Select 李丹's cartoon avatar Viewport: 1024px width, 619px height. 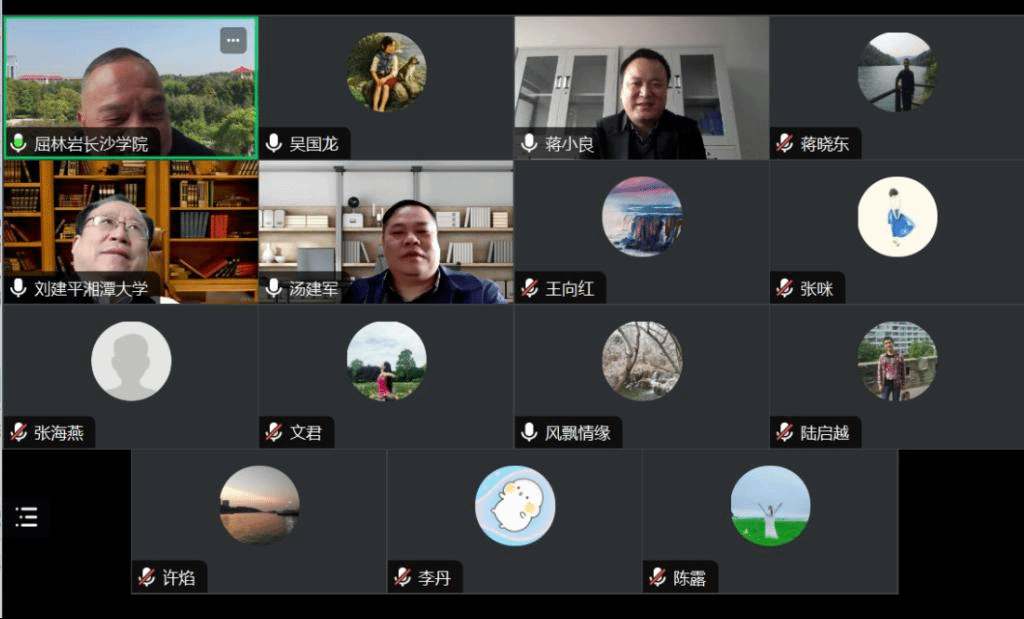click(x=515, y=506)
